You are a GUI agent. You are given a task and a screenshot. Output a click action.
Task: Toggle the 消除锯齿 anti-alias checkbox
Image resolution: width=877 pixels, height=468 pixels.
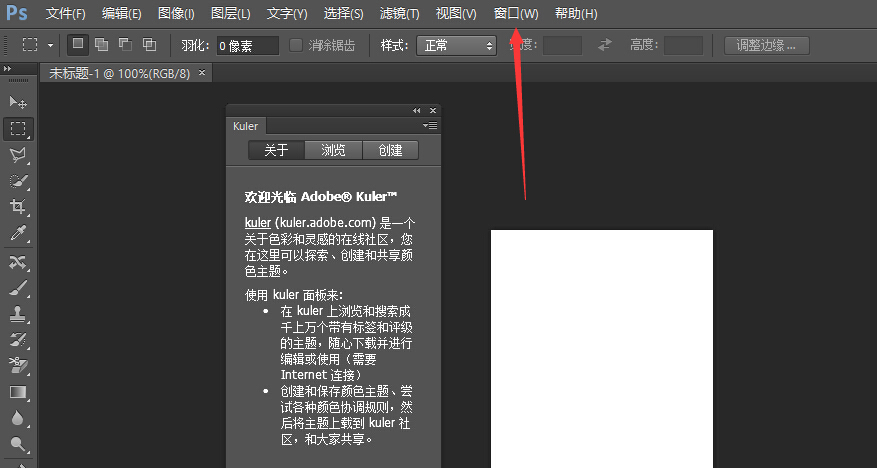(296, 45)
